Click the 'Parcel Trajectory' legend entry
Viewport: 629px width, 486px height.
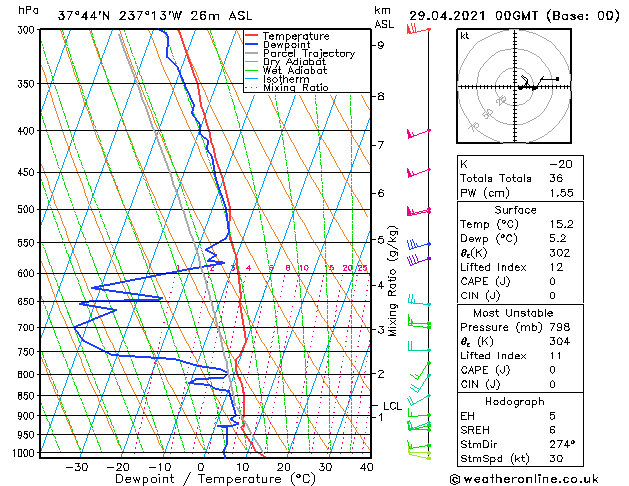tap(309, 53)
